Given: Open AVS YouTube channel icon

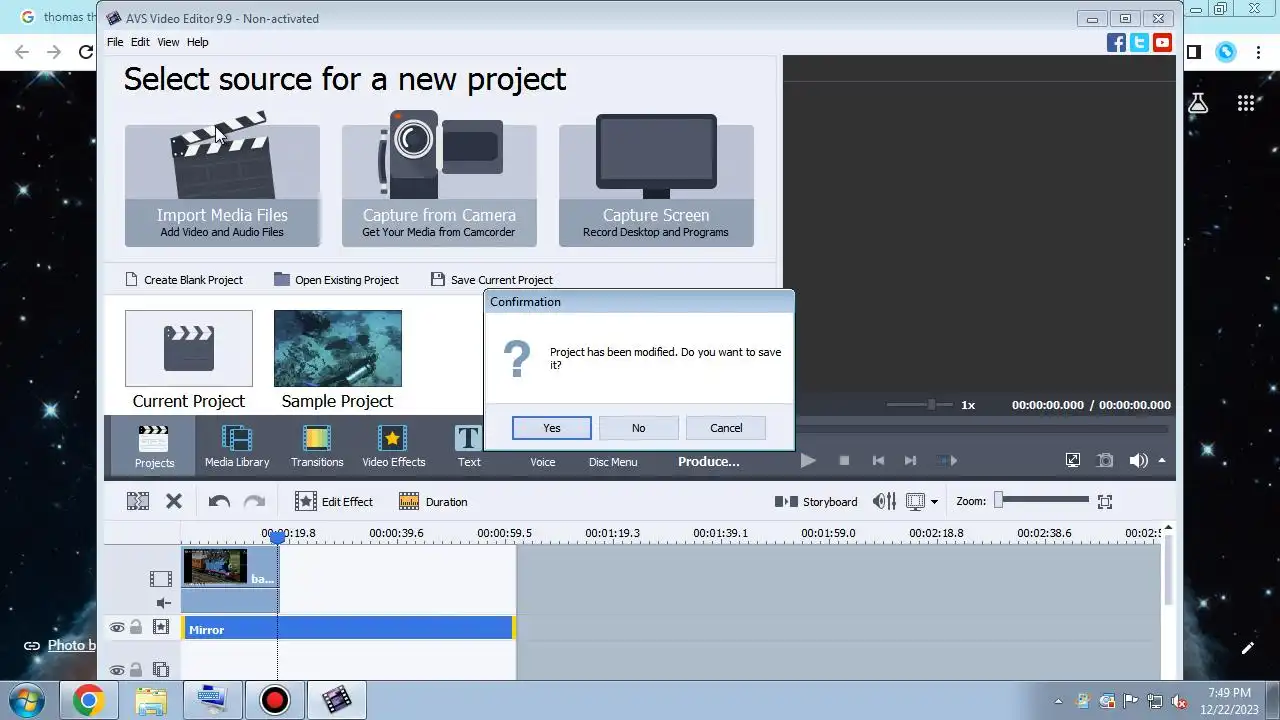Looking at the screenshot, I should (1162, 42).
